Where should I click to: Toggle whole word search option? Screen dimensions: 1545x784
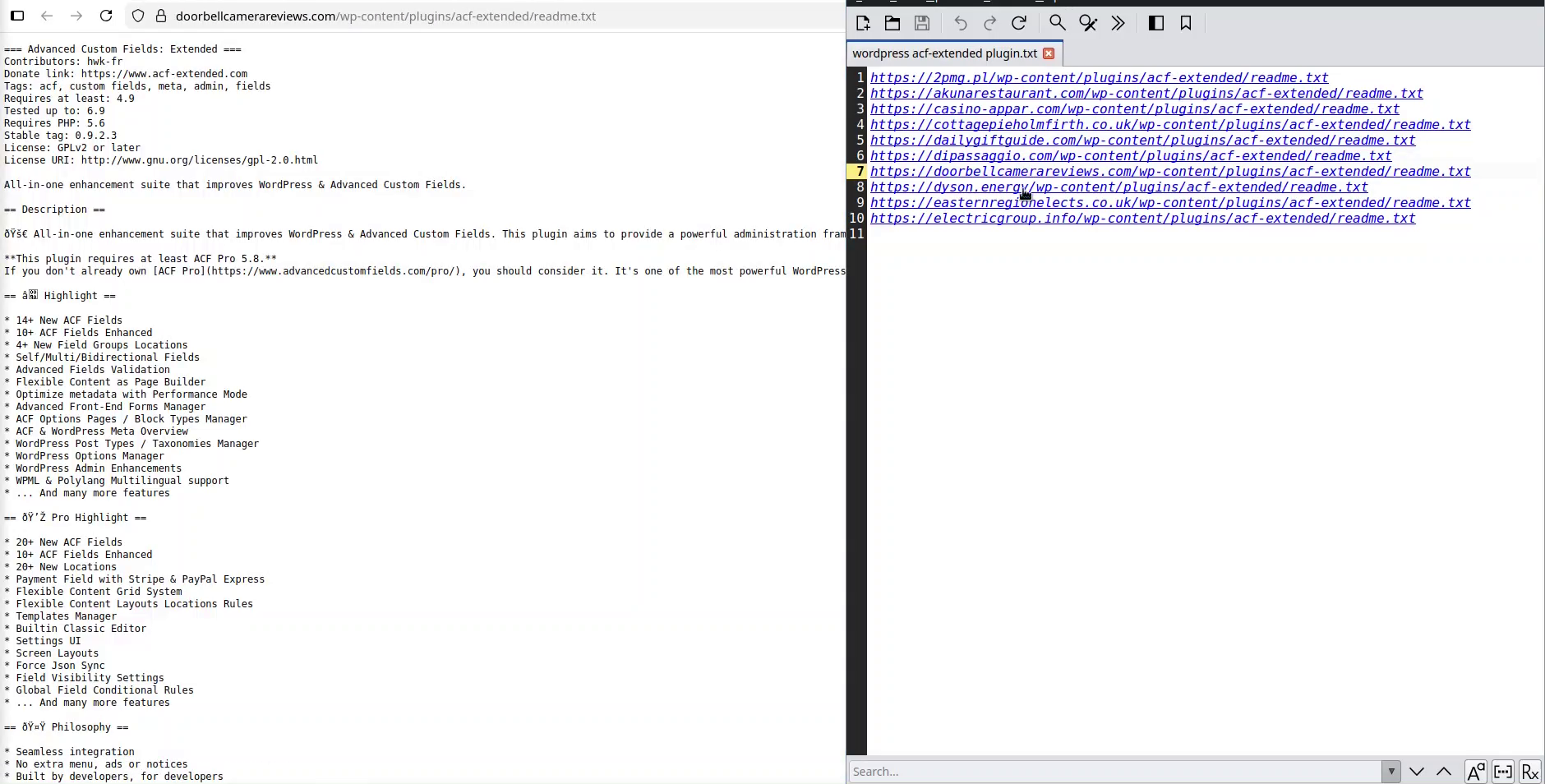click(1503, 772)
